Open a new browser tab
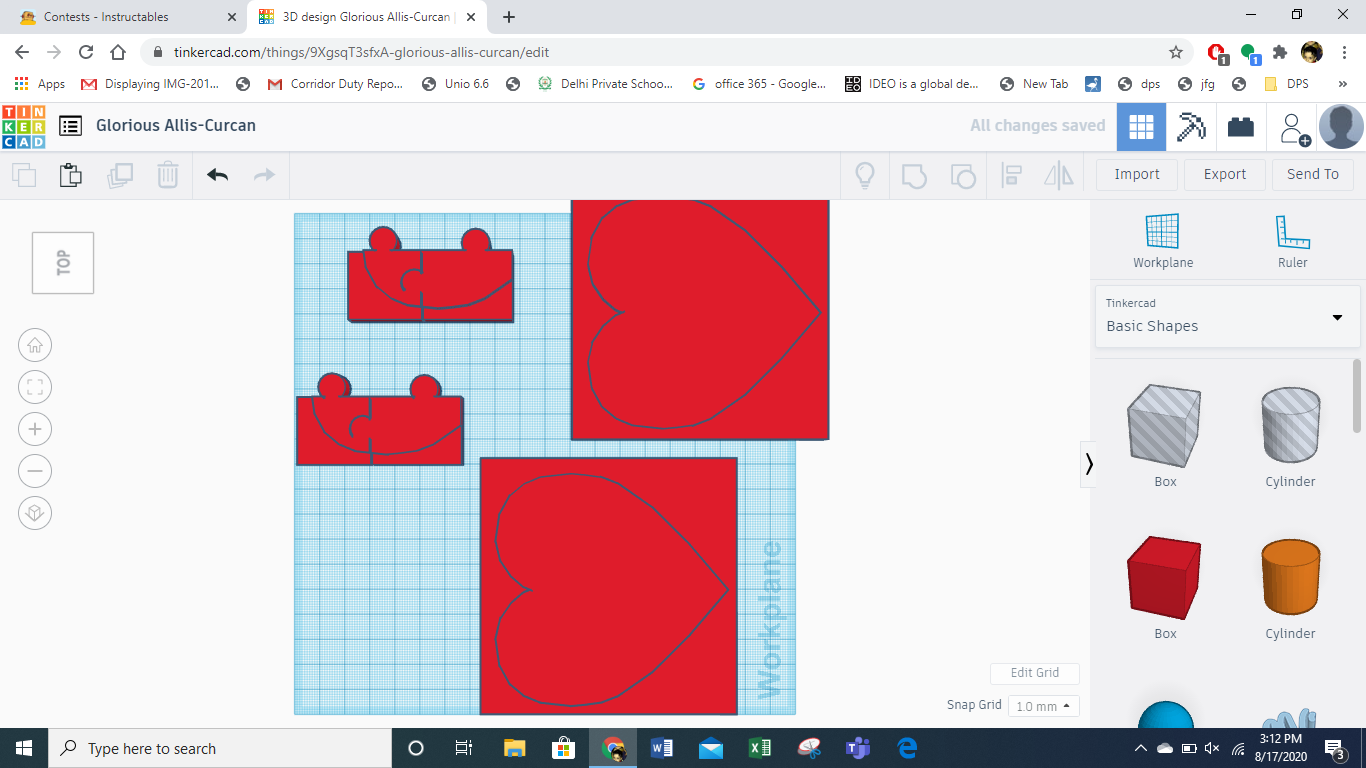The image size is (1366, 768). pos(509,17)
